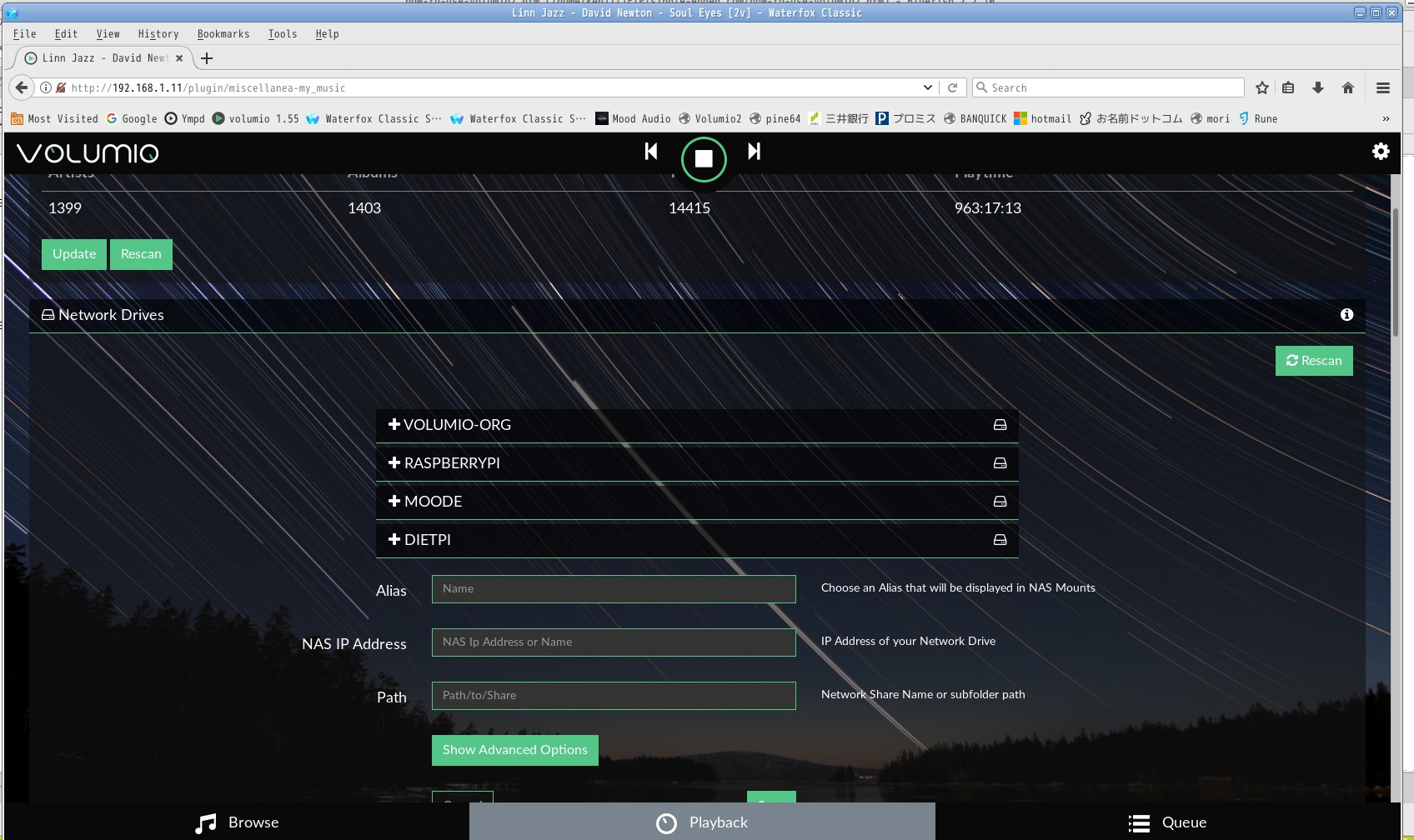The height and width of the screenshot is (840, 1414).
Task: Click the previous track button
Action: (651, 152)
